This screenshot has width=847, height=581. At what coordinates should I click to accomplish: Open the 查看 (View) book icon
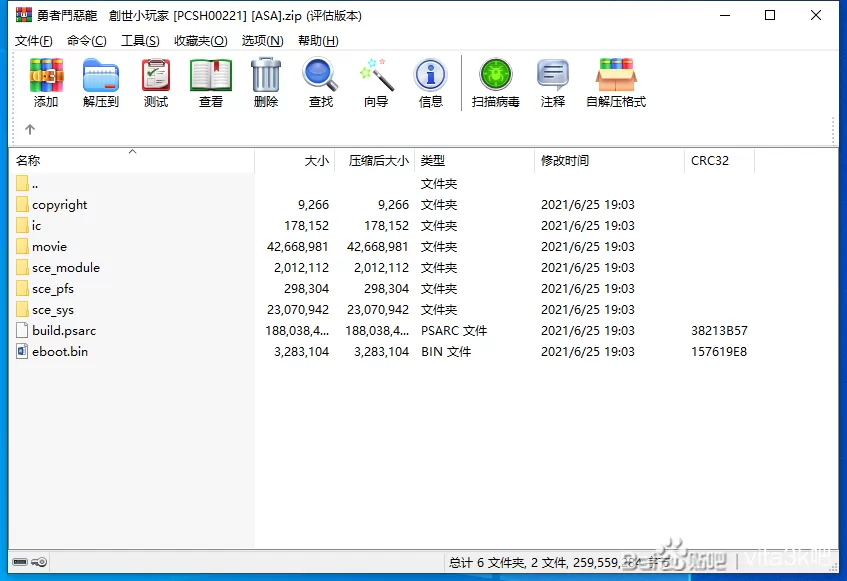click(x=211, y=75)
